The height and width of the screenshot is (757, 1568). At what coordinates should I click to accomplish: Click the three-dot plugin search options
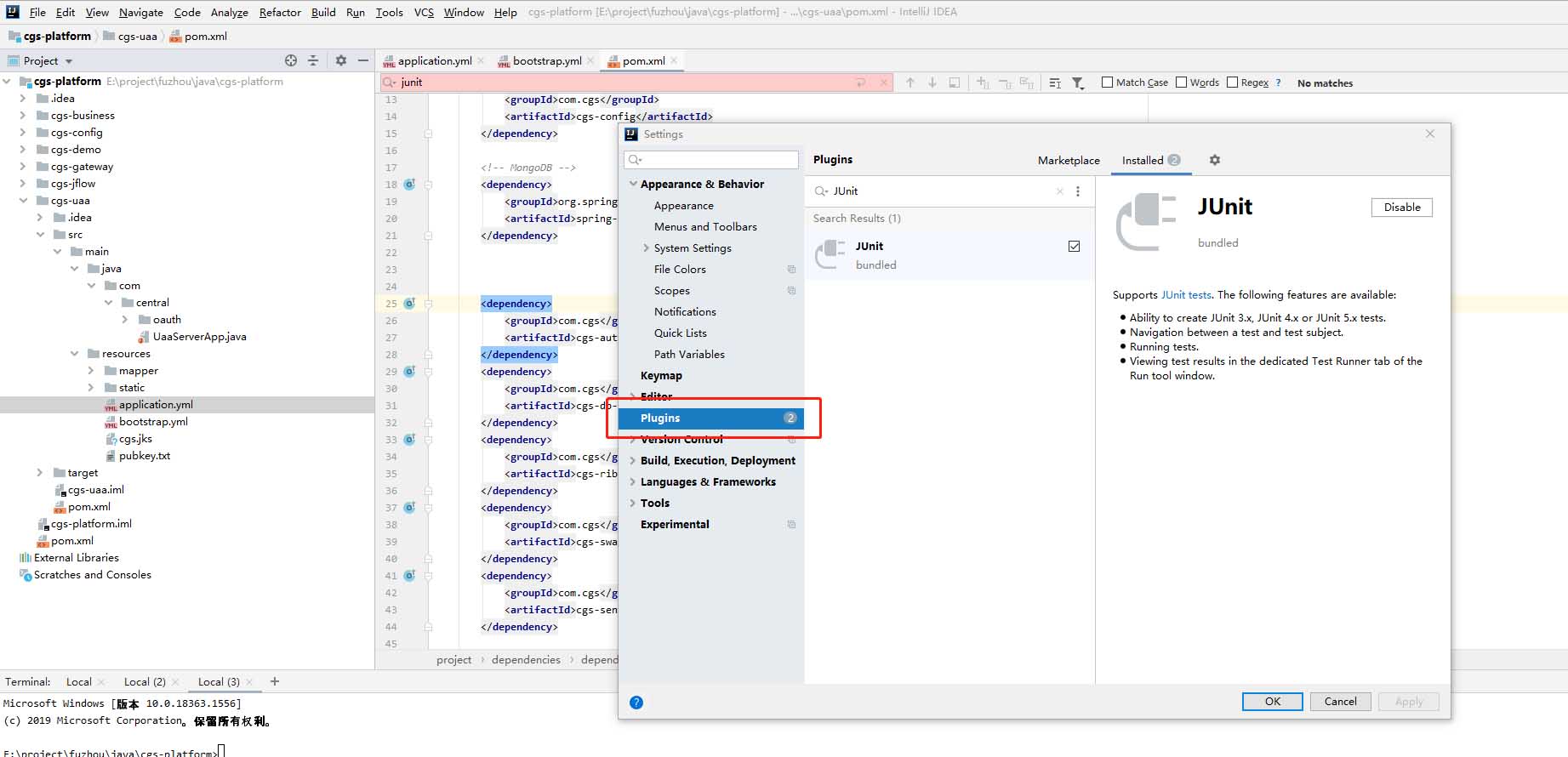[x=1078, y=191]
